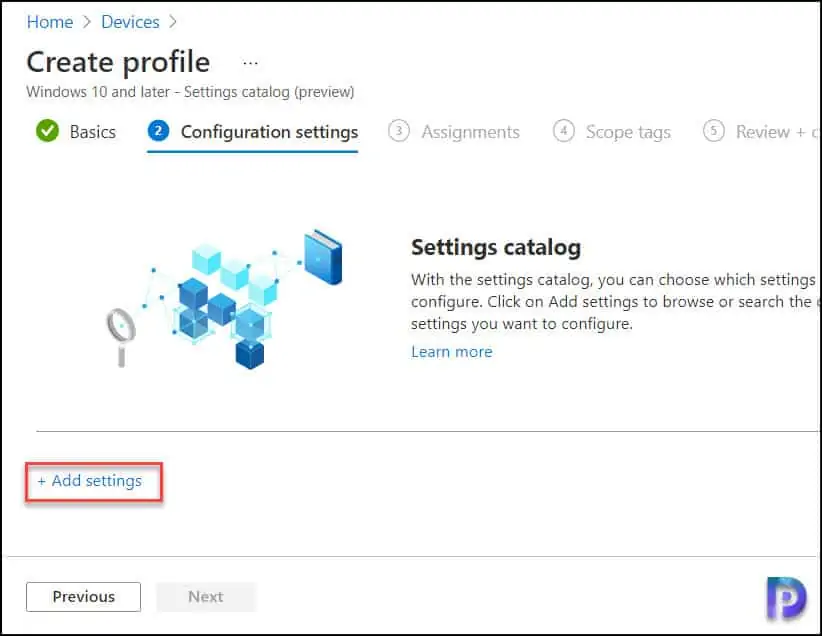
Task: Open the Home breadcrumb link
Action: 50,22
